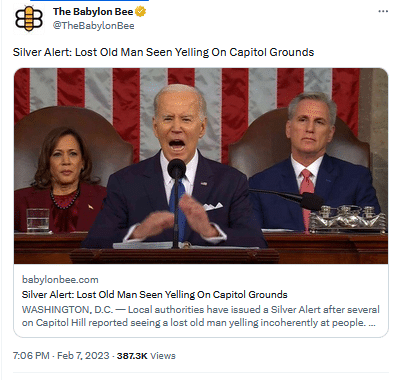Click the Feb 7, 2023 date
The width and height of the screenshot is (396, 380).
point(83,356)
